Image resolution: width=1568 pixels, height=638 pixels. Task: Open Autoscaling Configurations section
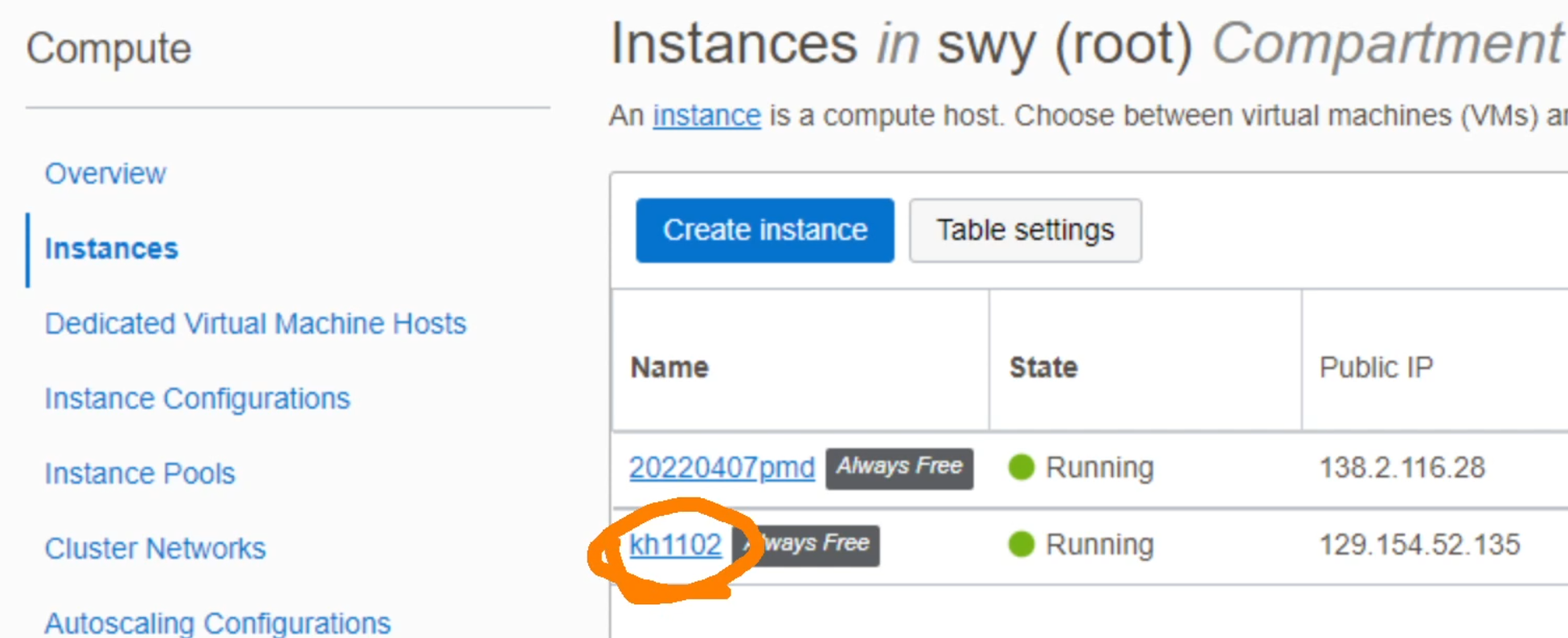(218, 623)
